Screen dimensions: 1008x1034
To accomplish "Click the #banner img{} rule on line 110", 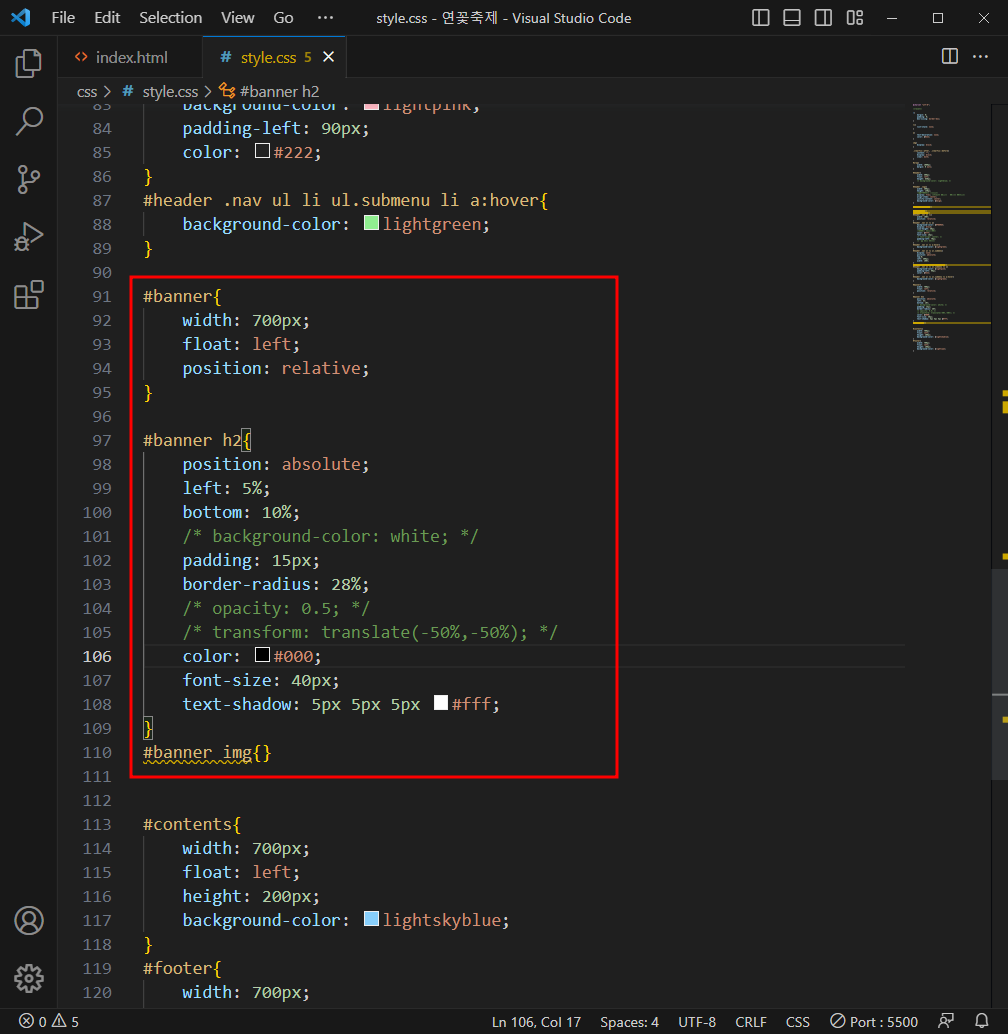I will pos(207,752).
